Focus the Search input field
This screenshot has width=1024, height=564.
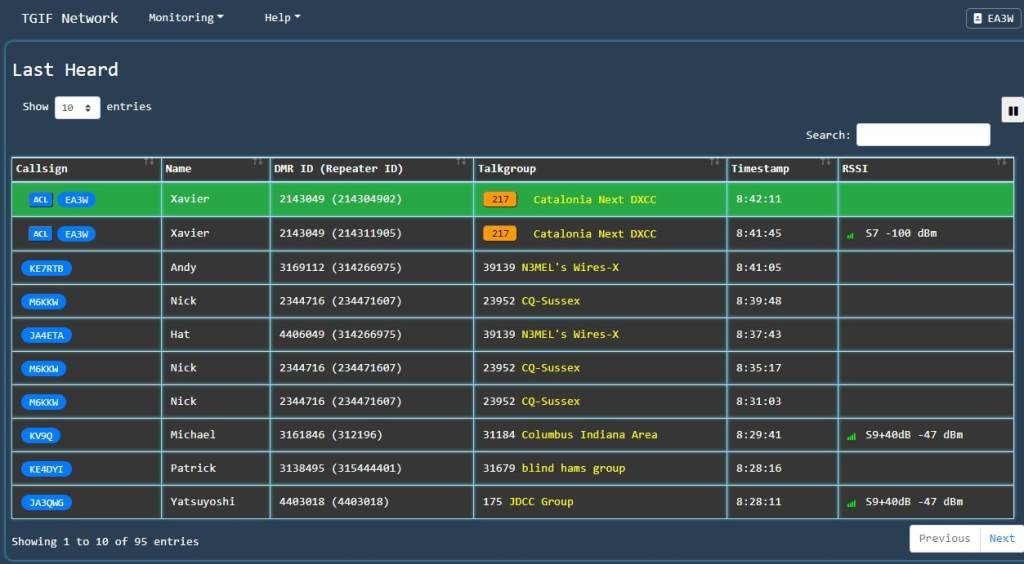click(x=922, y=135)
